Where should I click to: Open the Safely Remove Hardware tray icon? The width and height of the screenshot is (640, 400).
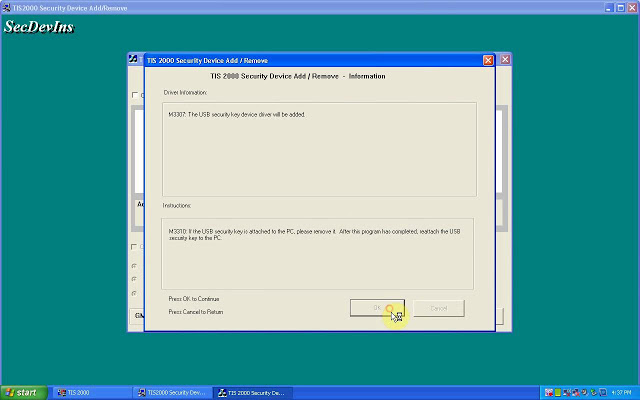coord(593,393)
